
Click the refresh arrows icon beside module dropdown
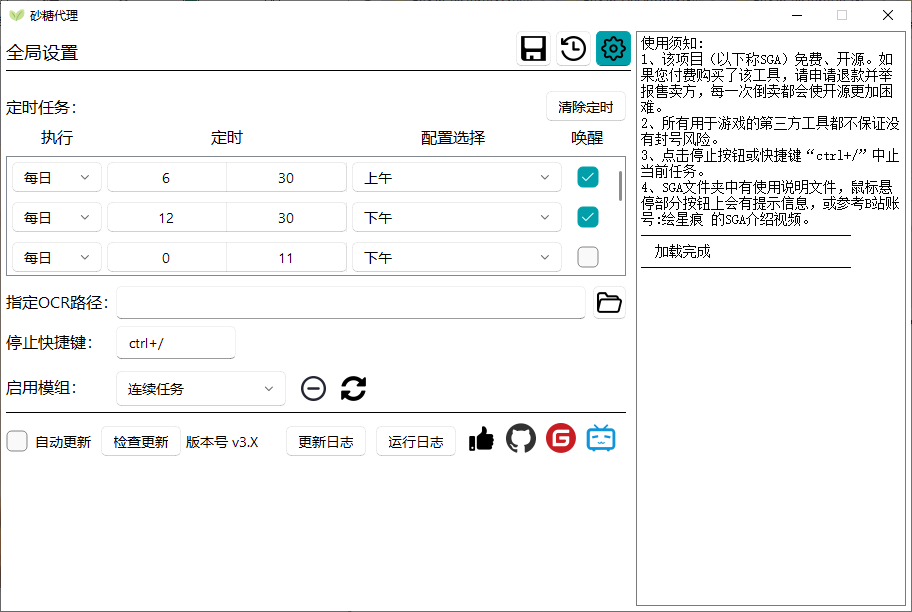(353, 388)
